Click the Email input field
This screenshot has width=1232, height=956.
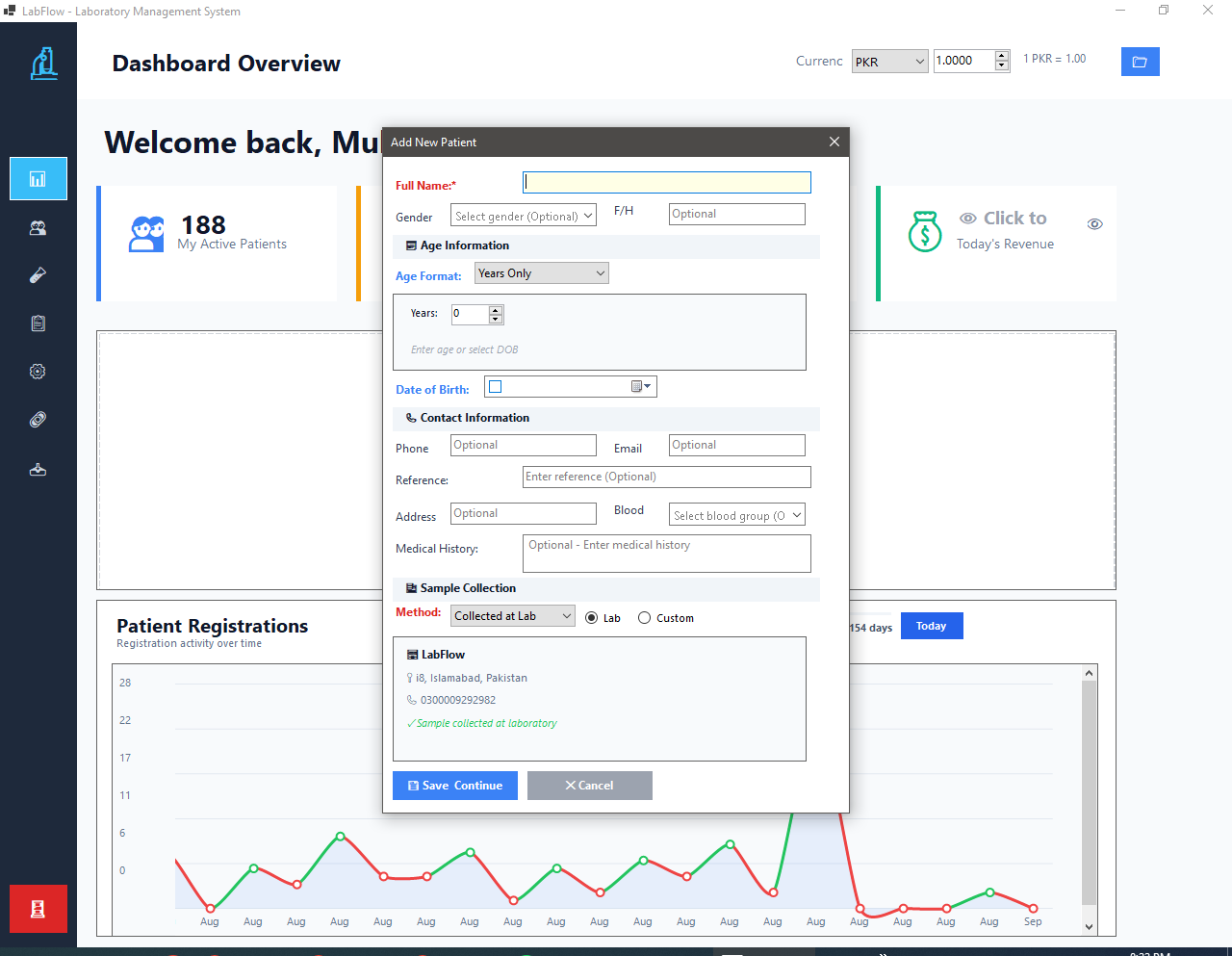737,445
